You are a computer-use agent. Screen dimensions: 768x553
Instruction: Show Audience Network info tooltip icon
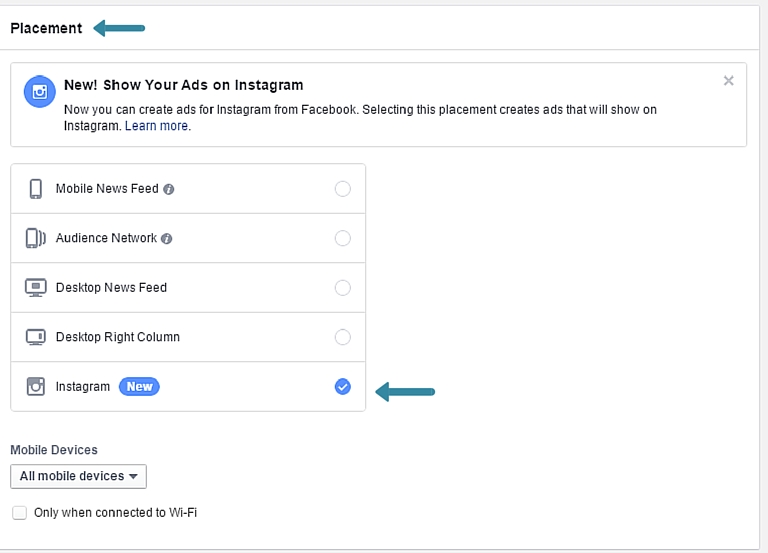point(167,239)
